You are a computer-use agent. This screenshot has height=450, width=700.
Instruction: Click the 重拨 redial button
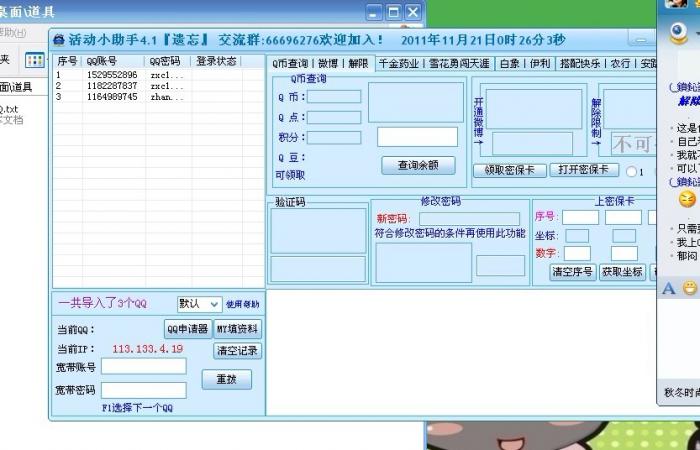point(227,379)
